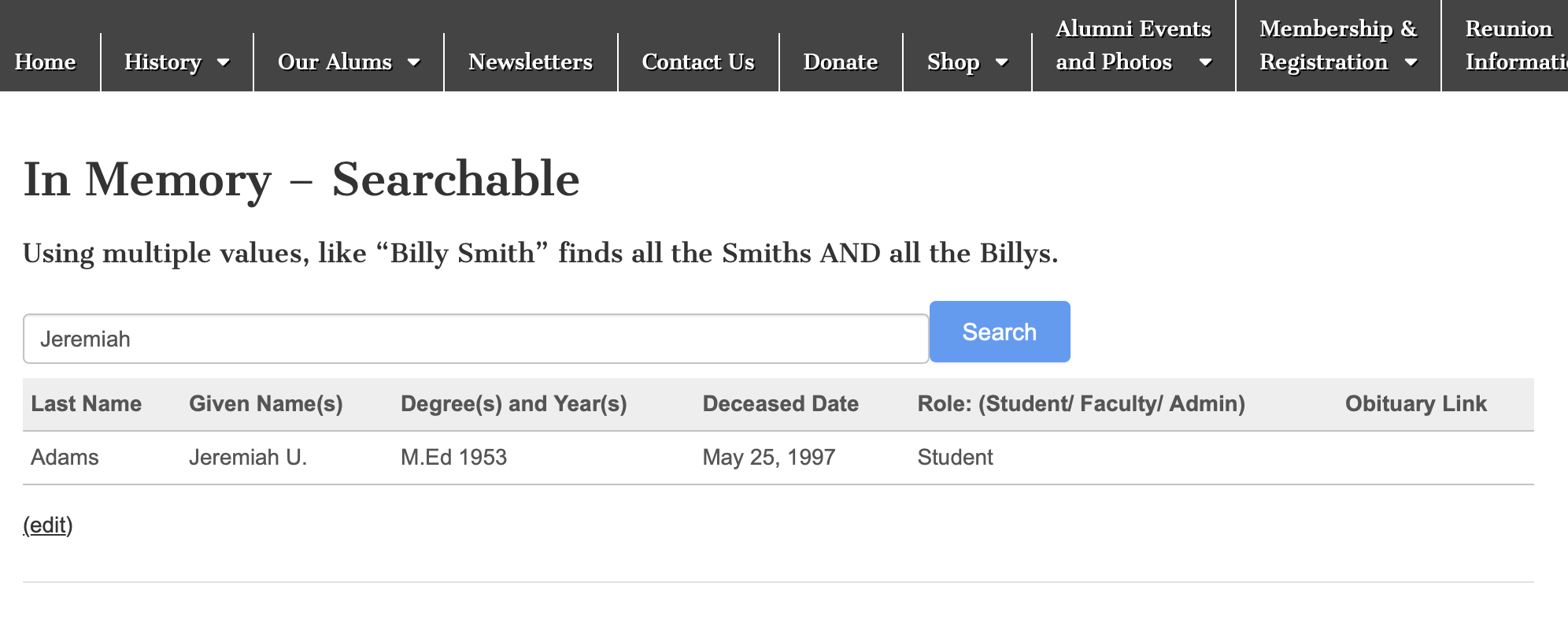This screenshot has width=1568, height=627.
Task: Focus the search field containing Jeremiah
Action: [475, 339]
